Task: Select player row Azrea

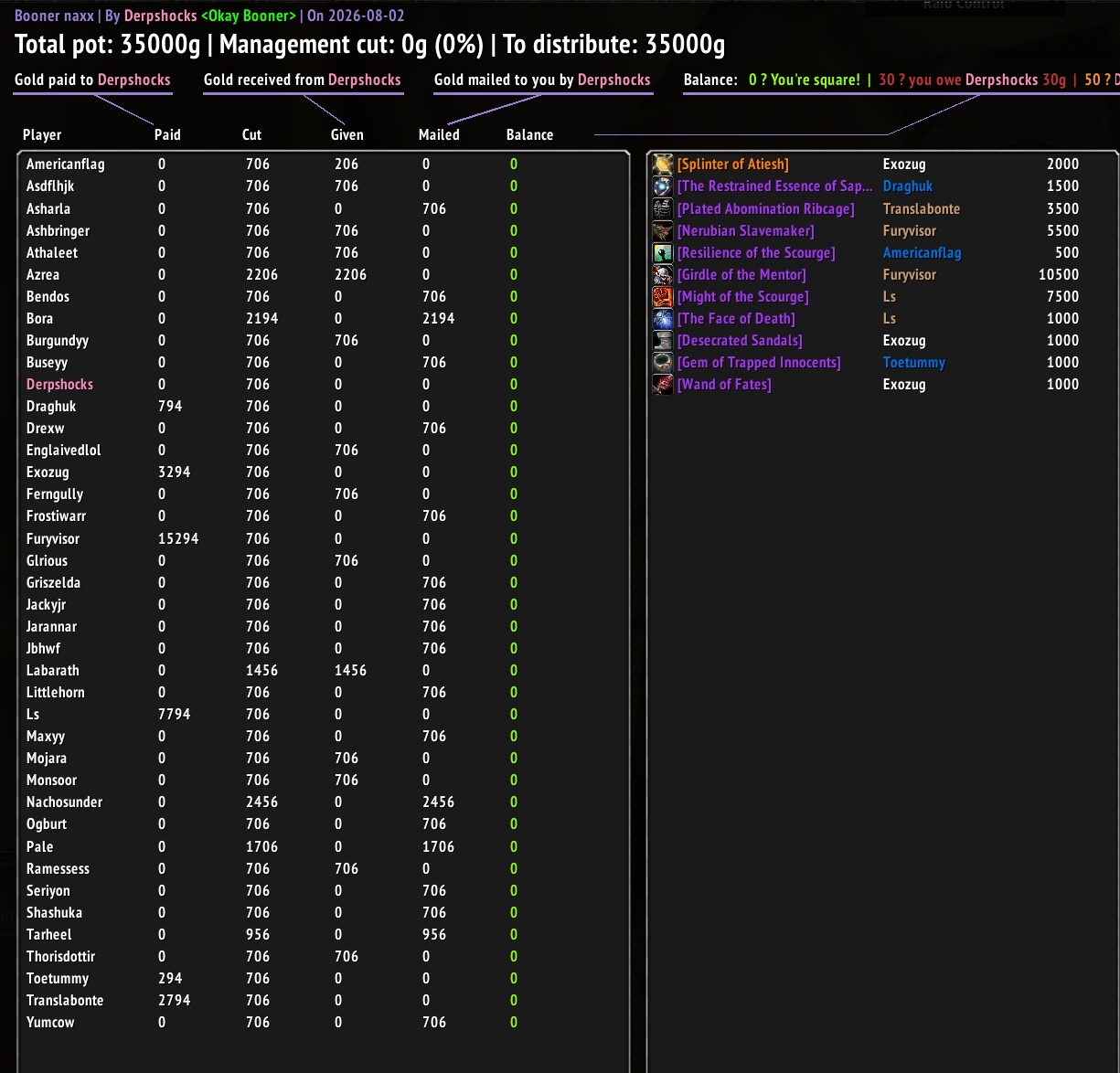Action: tap(323, 274)
